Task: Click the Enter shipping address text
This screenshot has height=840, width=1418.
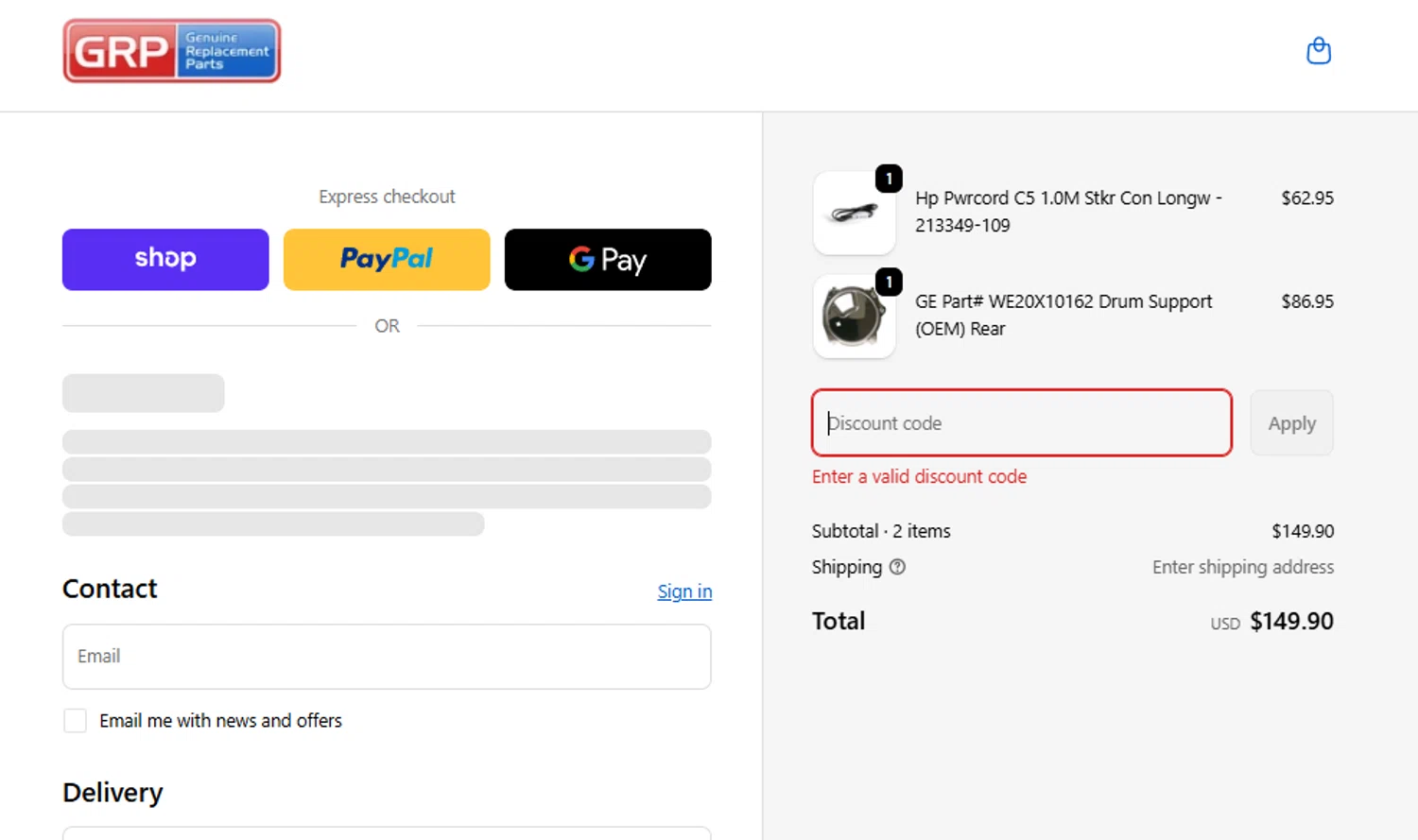Action: (x=1243, y=567)
